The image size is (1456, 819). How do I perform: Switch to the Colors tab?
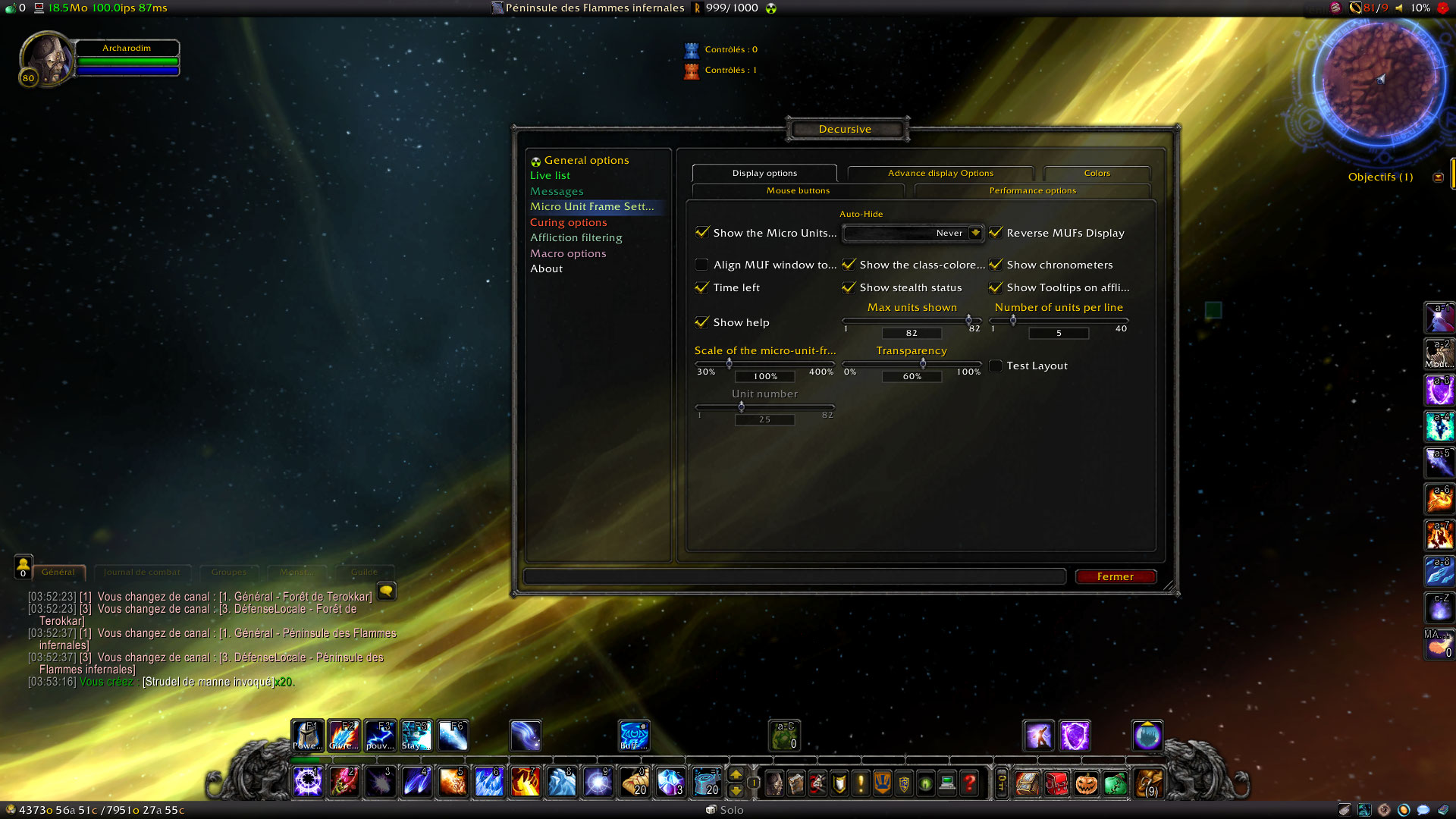click(x=1097, y=173)
